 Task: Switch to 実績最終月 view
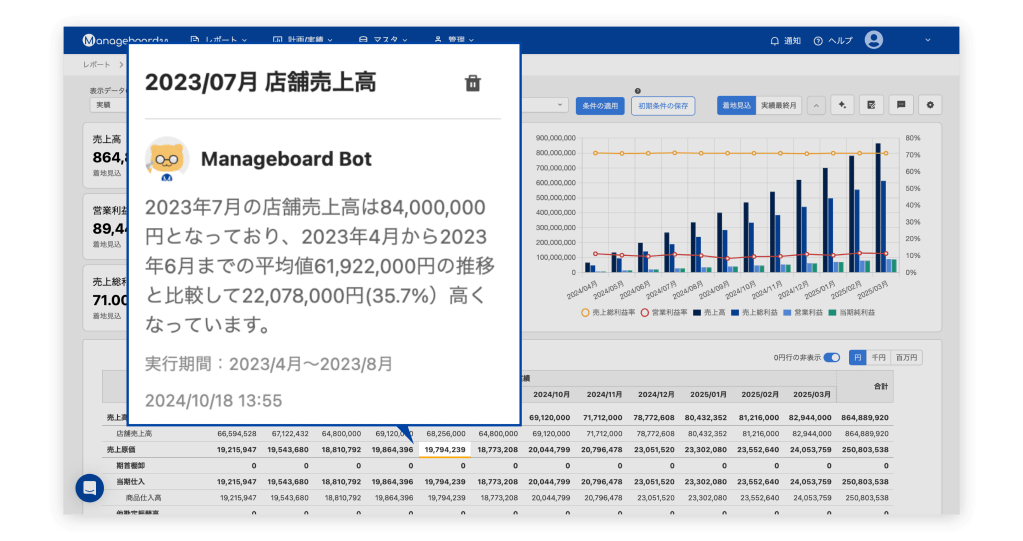[x=778, y=105]
